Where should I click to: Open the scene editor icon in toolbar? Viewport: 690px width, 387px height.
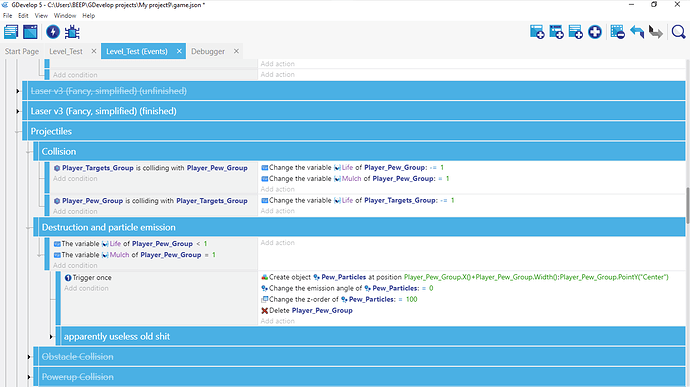point(30,32)
